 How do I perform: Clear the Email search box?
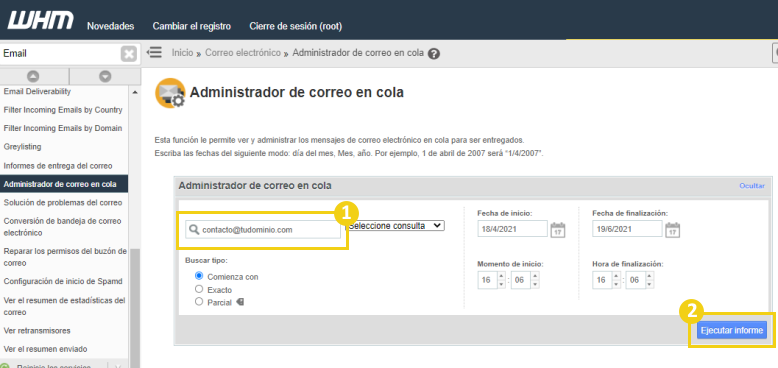[x=129, y=54]
